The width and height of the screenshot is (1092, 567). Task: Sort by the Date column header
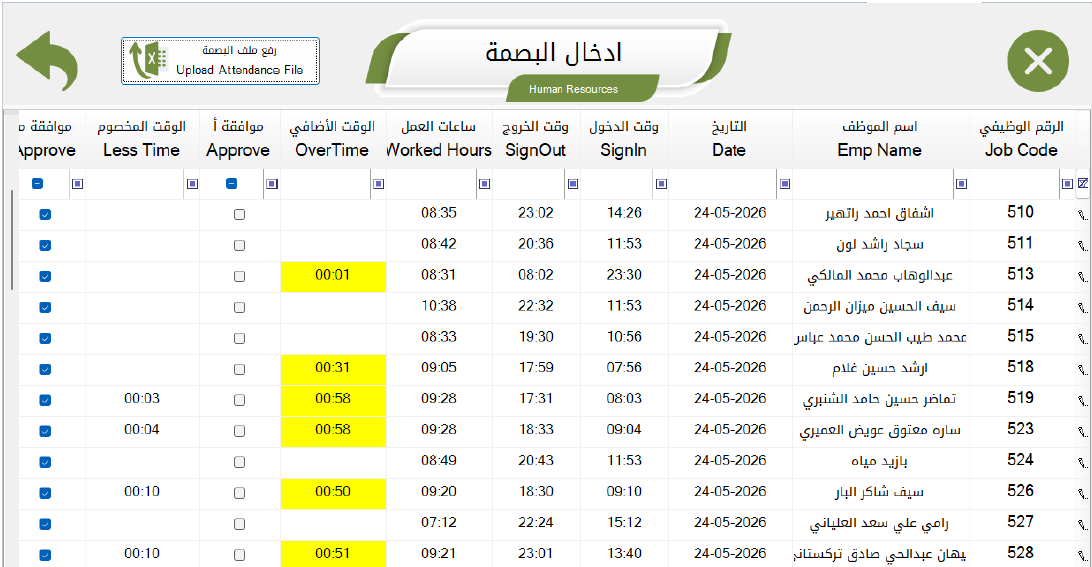pos(729,139)
